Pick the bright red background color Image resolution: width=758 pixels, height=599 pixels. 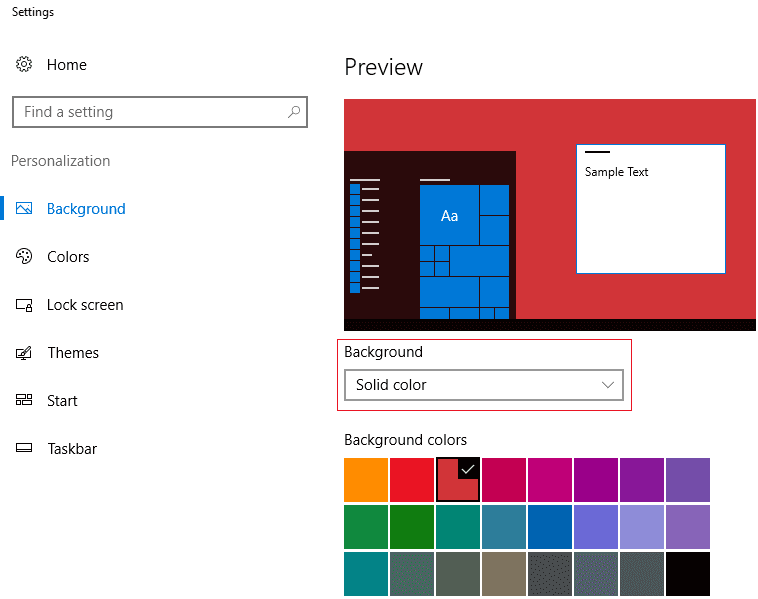[x=412, y=480]
